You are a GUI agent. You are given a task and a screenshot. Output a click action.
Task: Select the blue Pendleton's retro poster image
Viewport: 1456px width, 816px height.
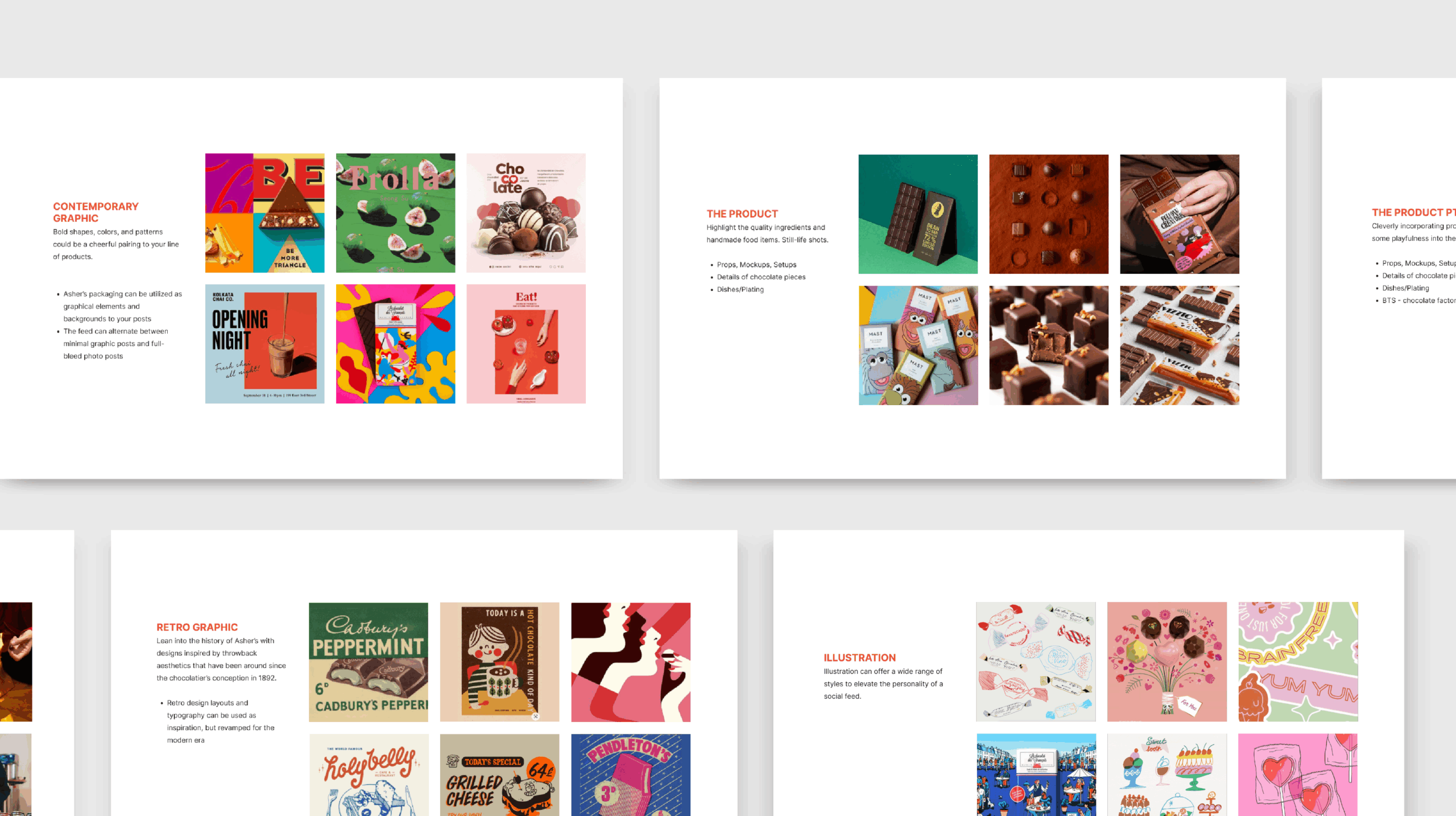(x=631, y=775)
